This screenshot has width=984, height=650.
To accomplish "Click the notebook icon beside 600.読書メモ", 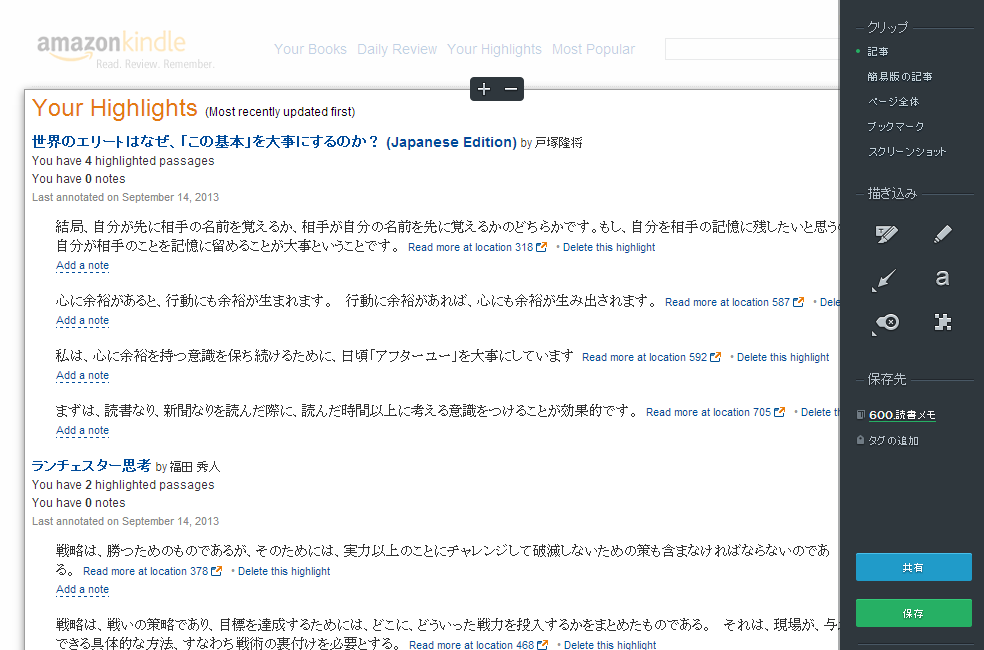I will (861, 415).
